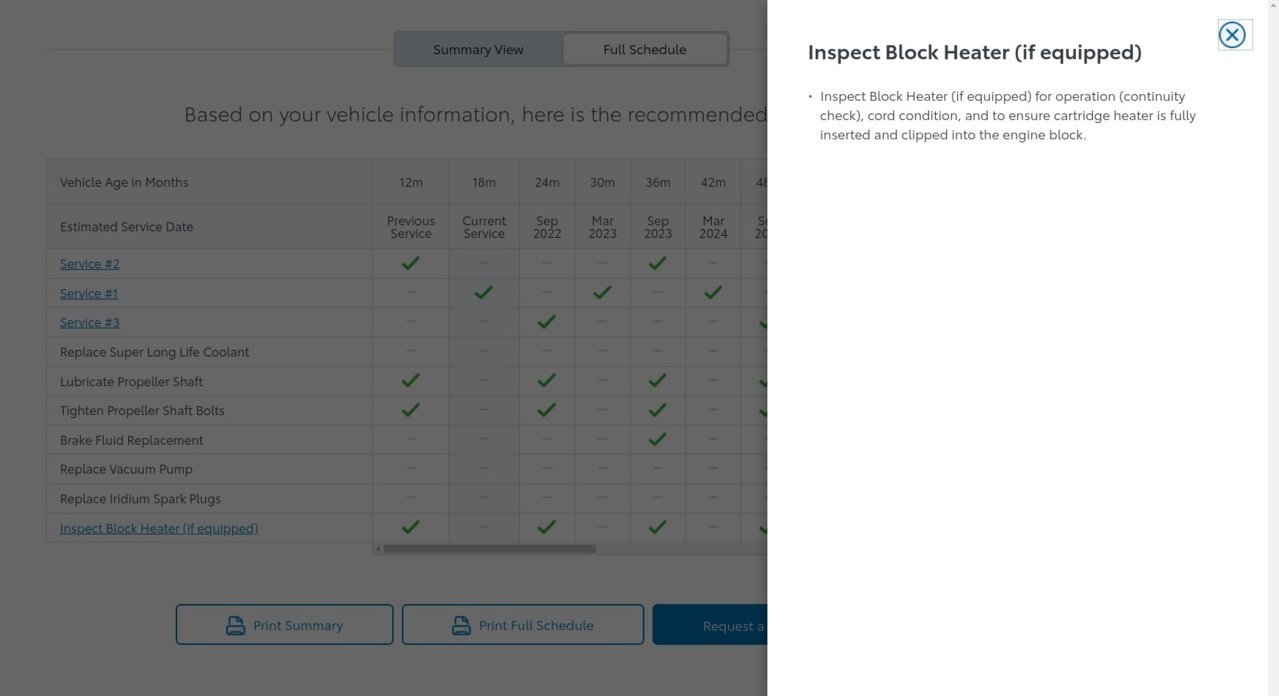Click the Service #1 checkmark under 18m
The width and height of the screenshot is (1279, 696).
(x=484, y=292)
